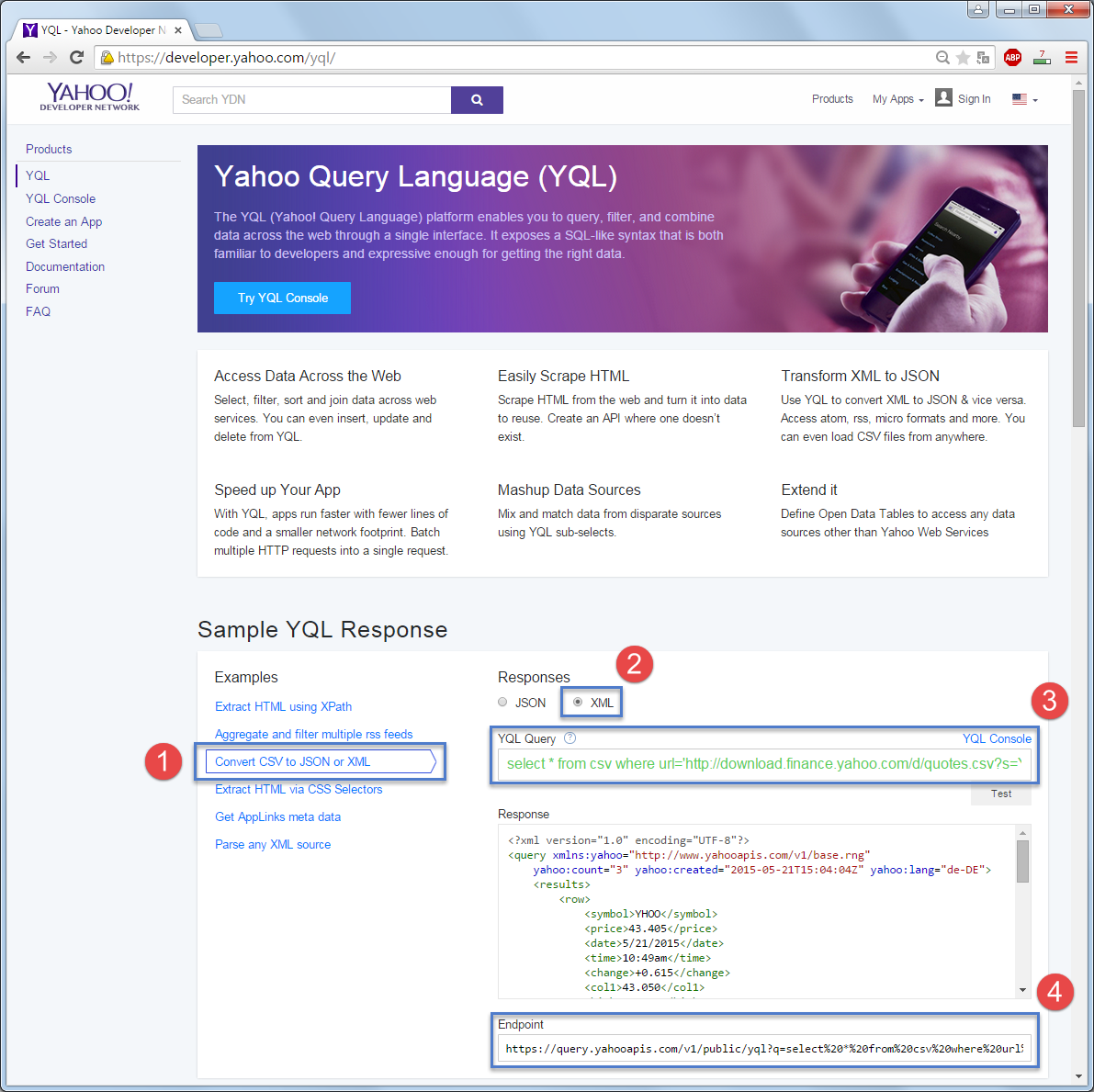
Task: Click Products heading in the sidebar
Action: [x=49, y=150]
